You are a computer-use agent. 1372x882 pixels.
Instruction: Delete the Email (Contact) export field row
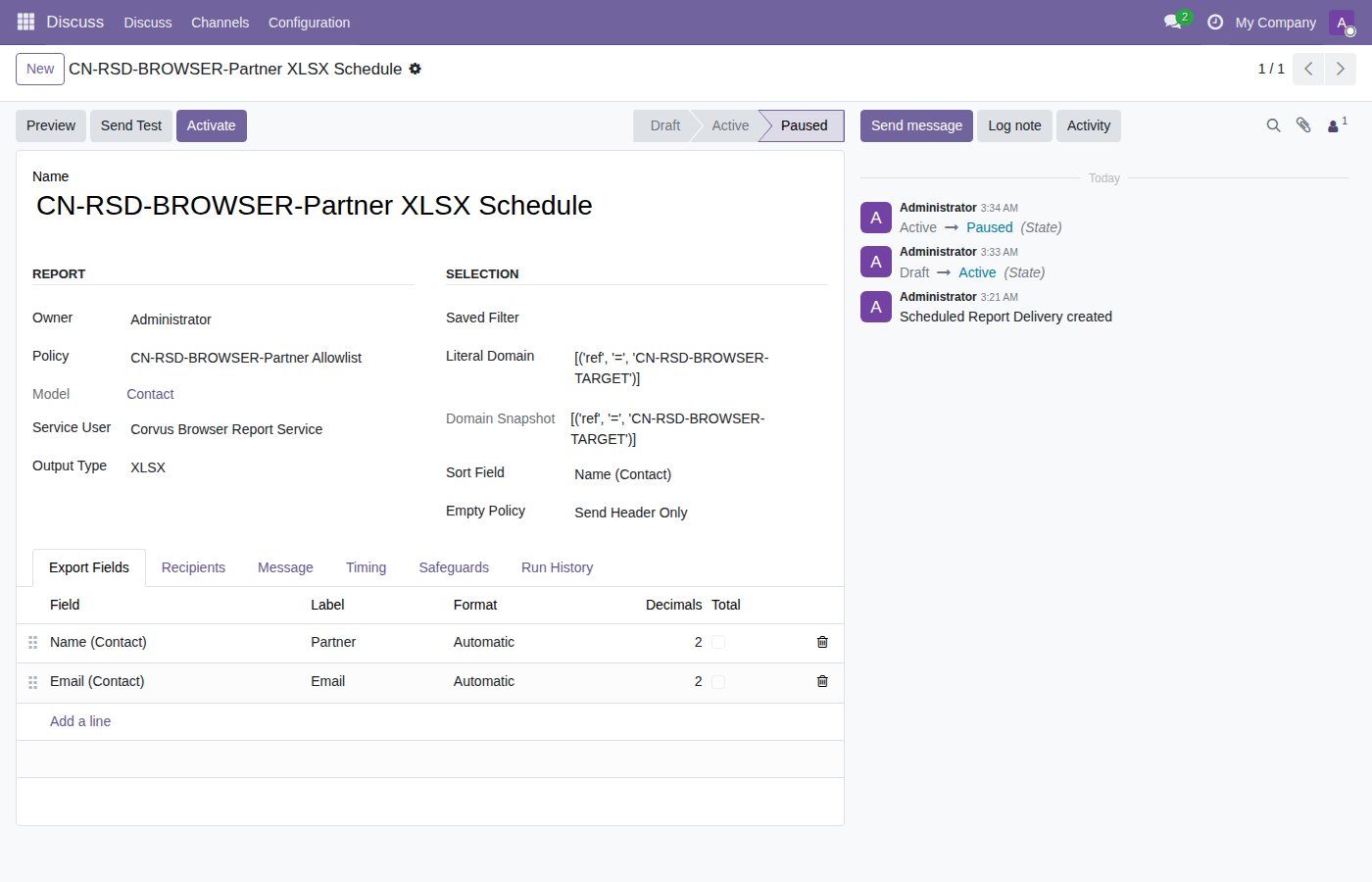[x=822, y=681]
